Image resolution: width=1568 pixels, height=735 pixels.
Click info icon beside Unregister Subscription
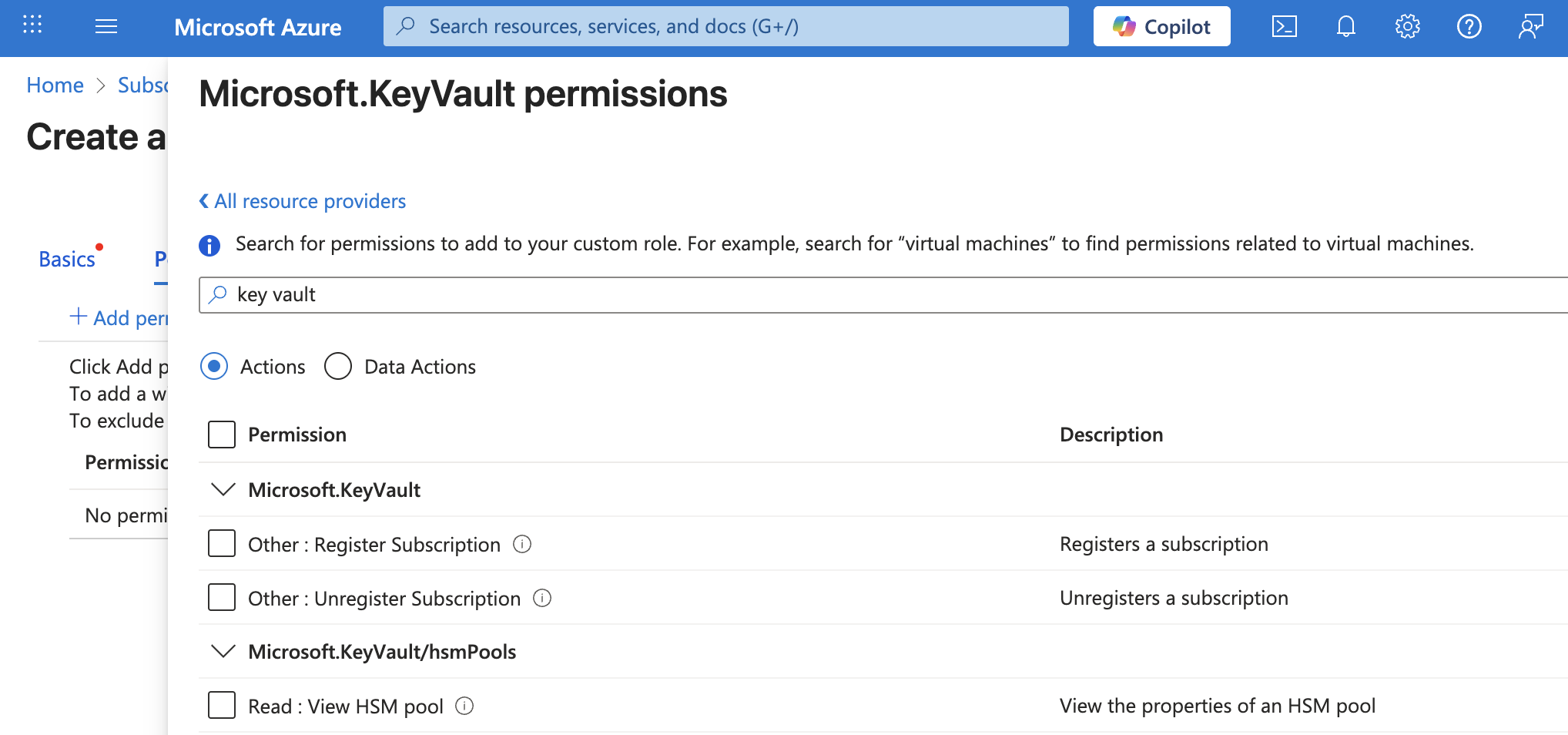(542, 599)
